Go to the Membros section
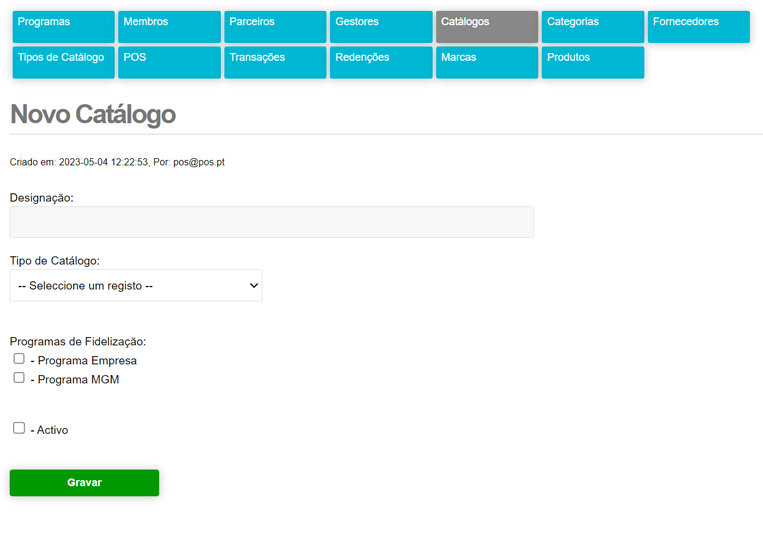This screenshot has width=763, height=547. tap(168, 27)
